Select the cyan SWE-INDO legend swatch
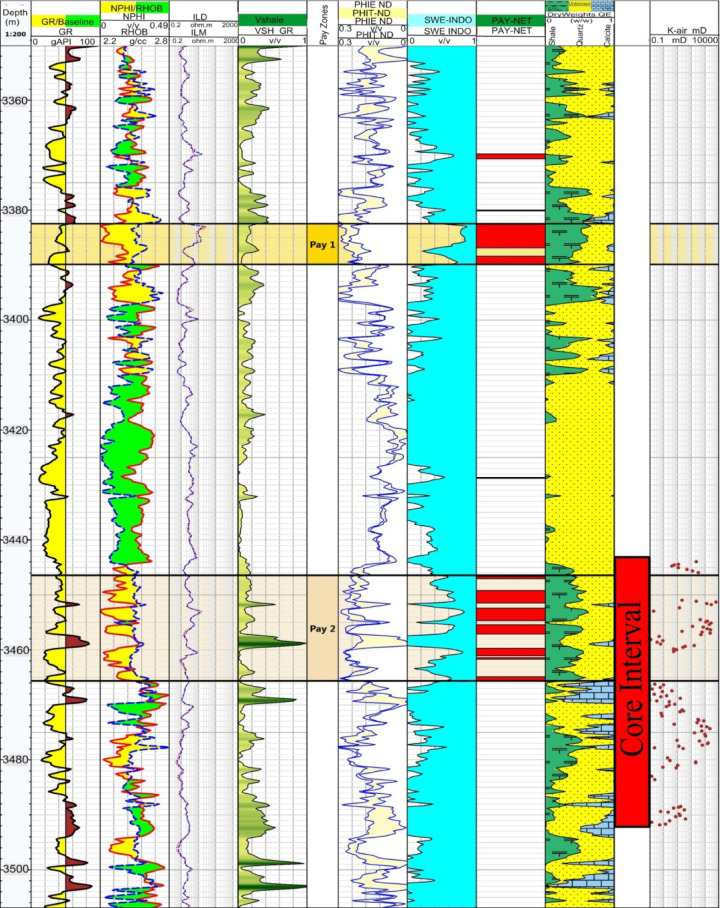720x908 pixels. 442,20
